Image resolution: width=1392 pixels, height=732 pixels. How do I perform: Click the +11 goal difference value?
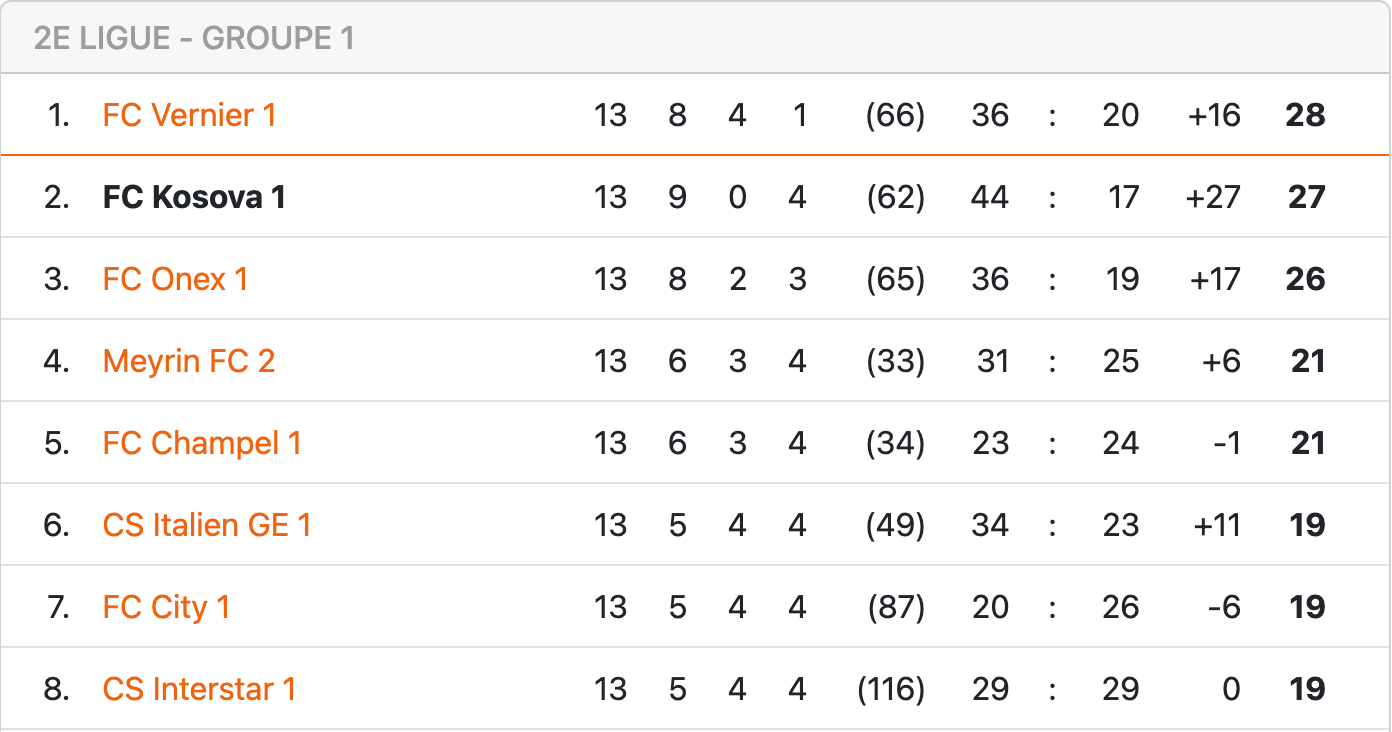pyautogui.click(x=1217, y=525)
